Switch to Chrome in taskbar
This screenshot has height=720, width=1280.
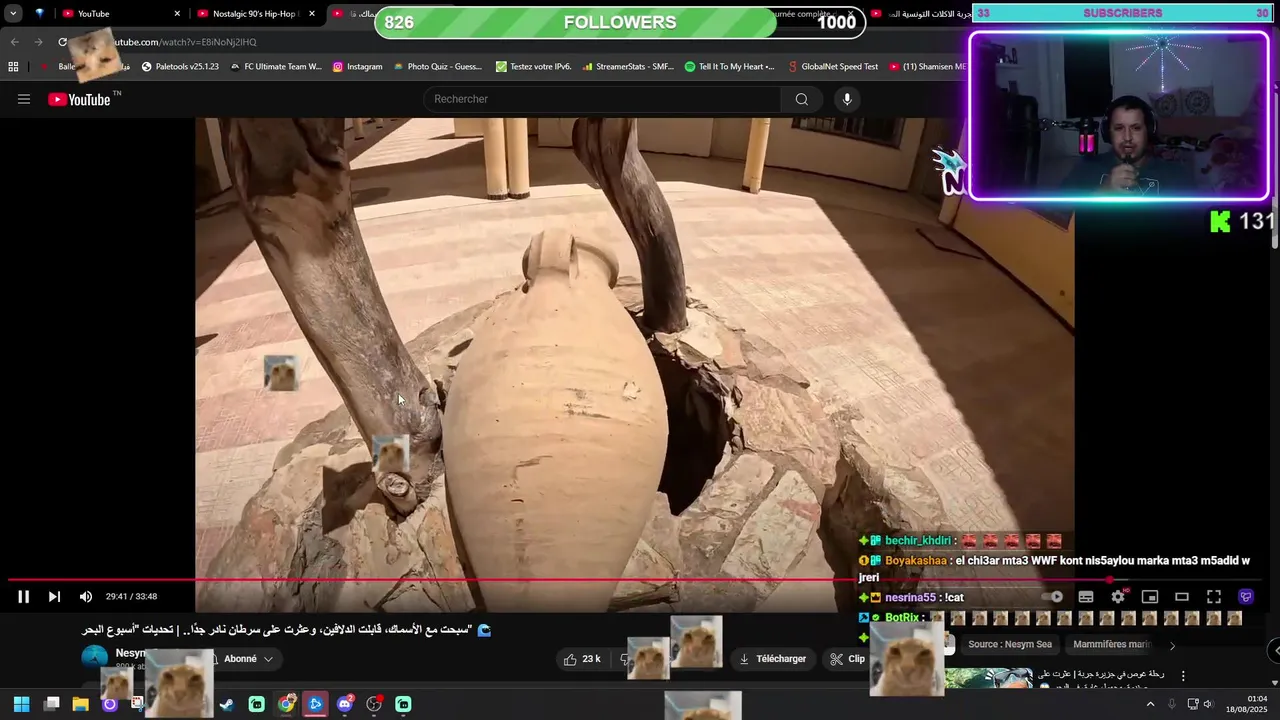tap(287, 704)
